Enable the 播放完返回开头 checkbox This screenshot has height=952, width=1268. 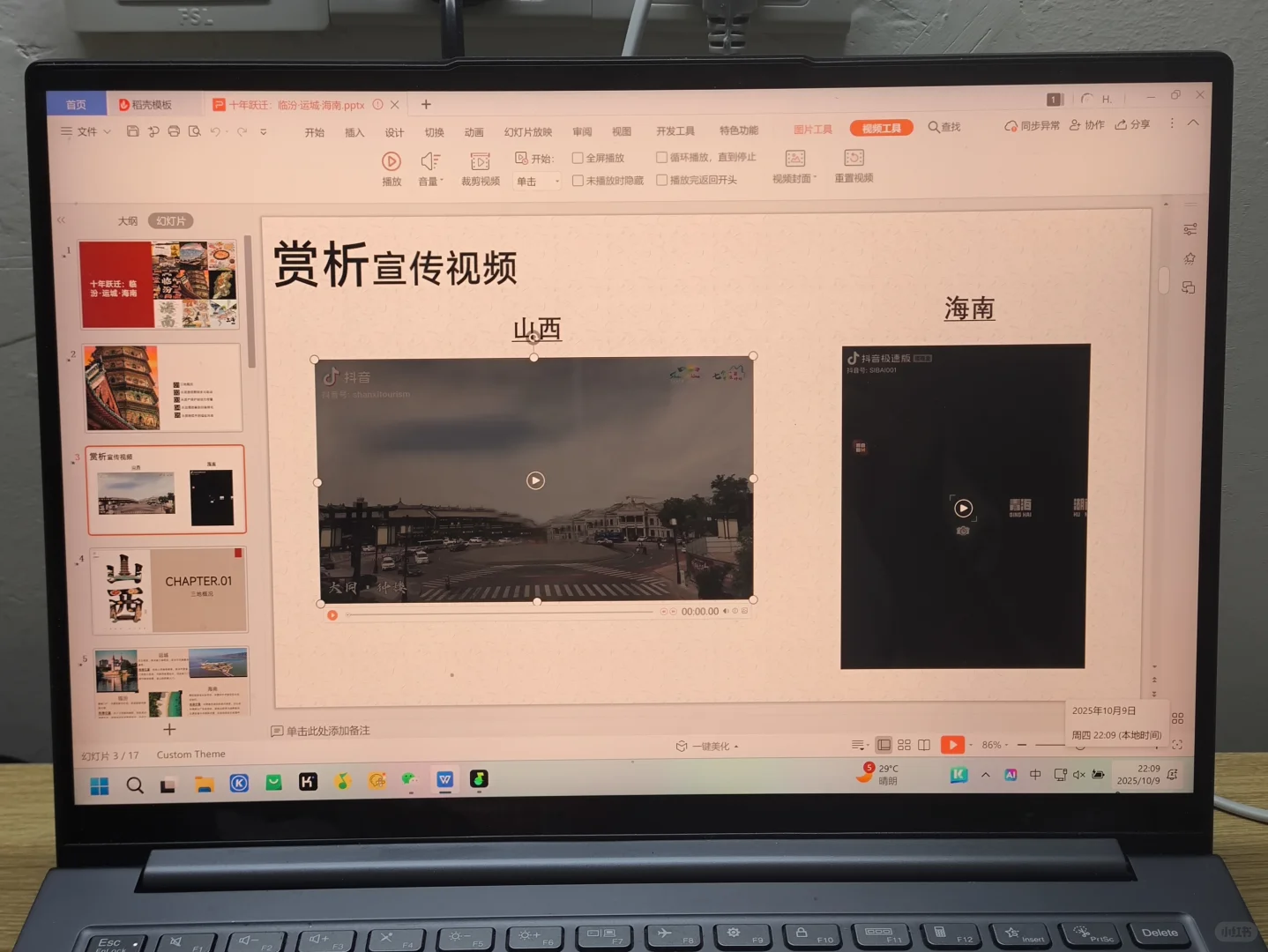[x=661, y=180]
